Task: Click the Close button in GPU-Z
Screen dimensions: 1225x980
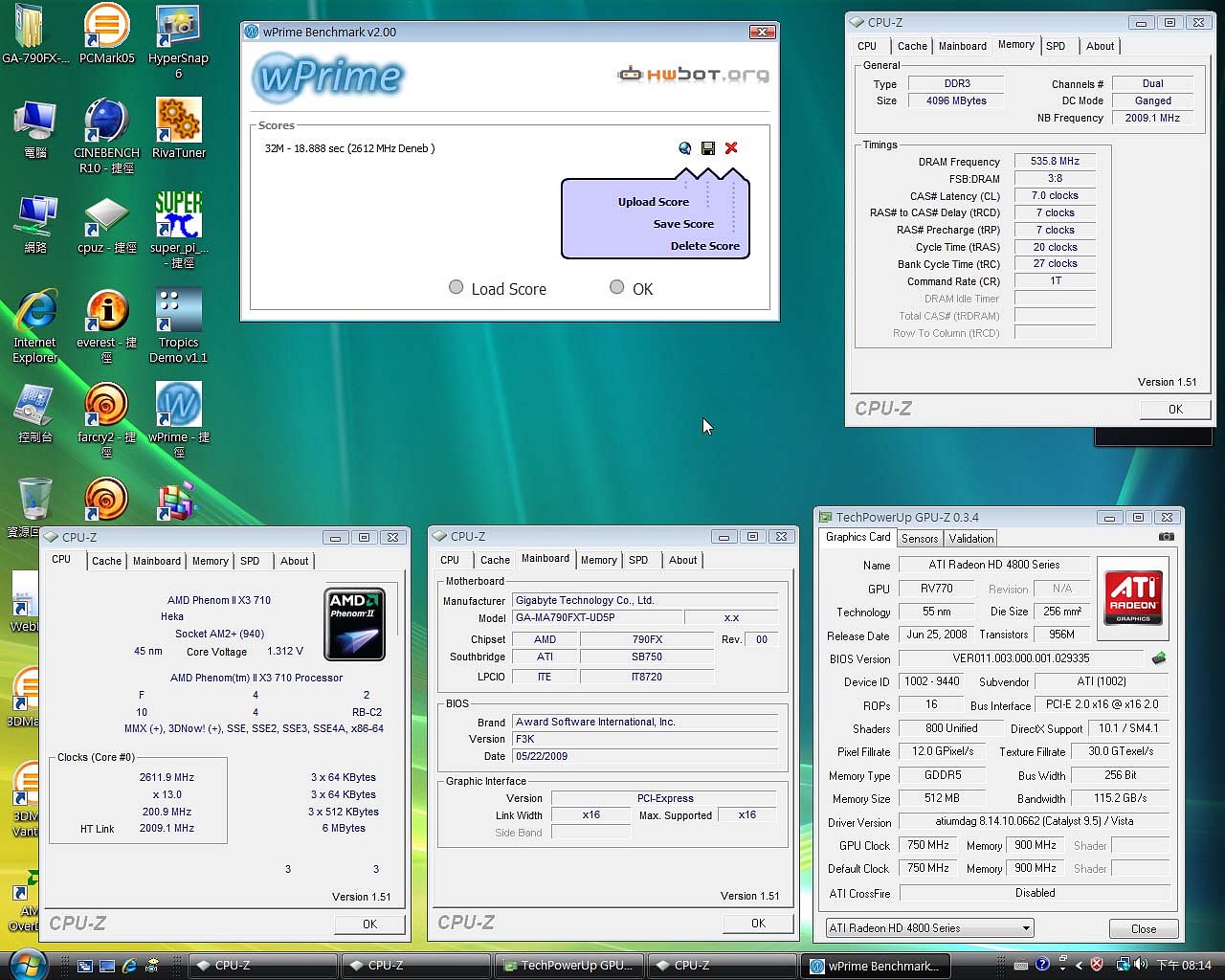Action: point(1144,928)
